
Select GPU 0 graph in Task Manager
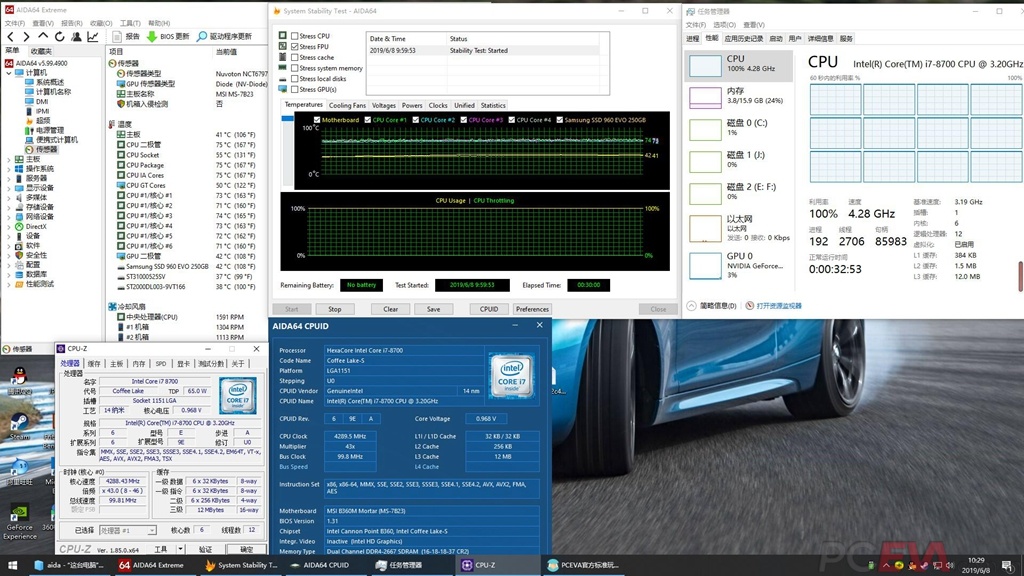739,266
